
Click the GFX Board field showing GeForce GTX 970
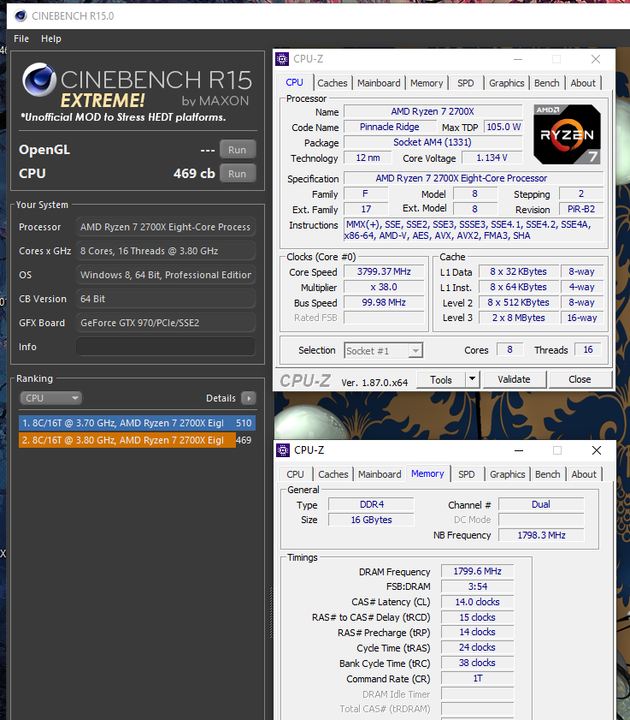pyautogui.click(x=165, y=323)
